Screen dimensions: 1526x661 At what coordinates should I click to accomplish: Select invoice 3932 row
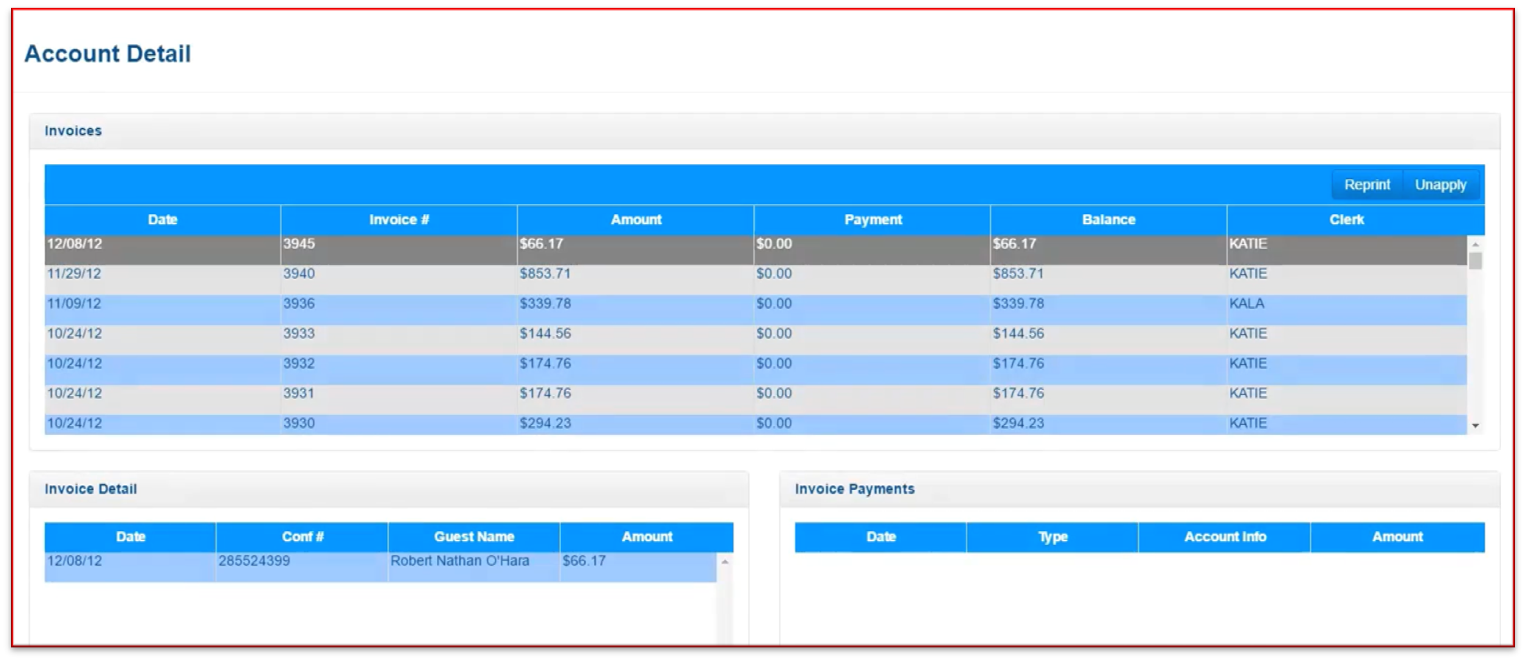(399, 364)
